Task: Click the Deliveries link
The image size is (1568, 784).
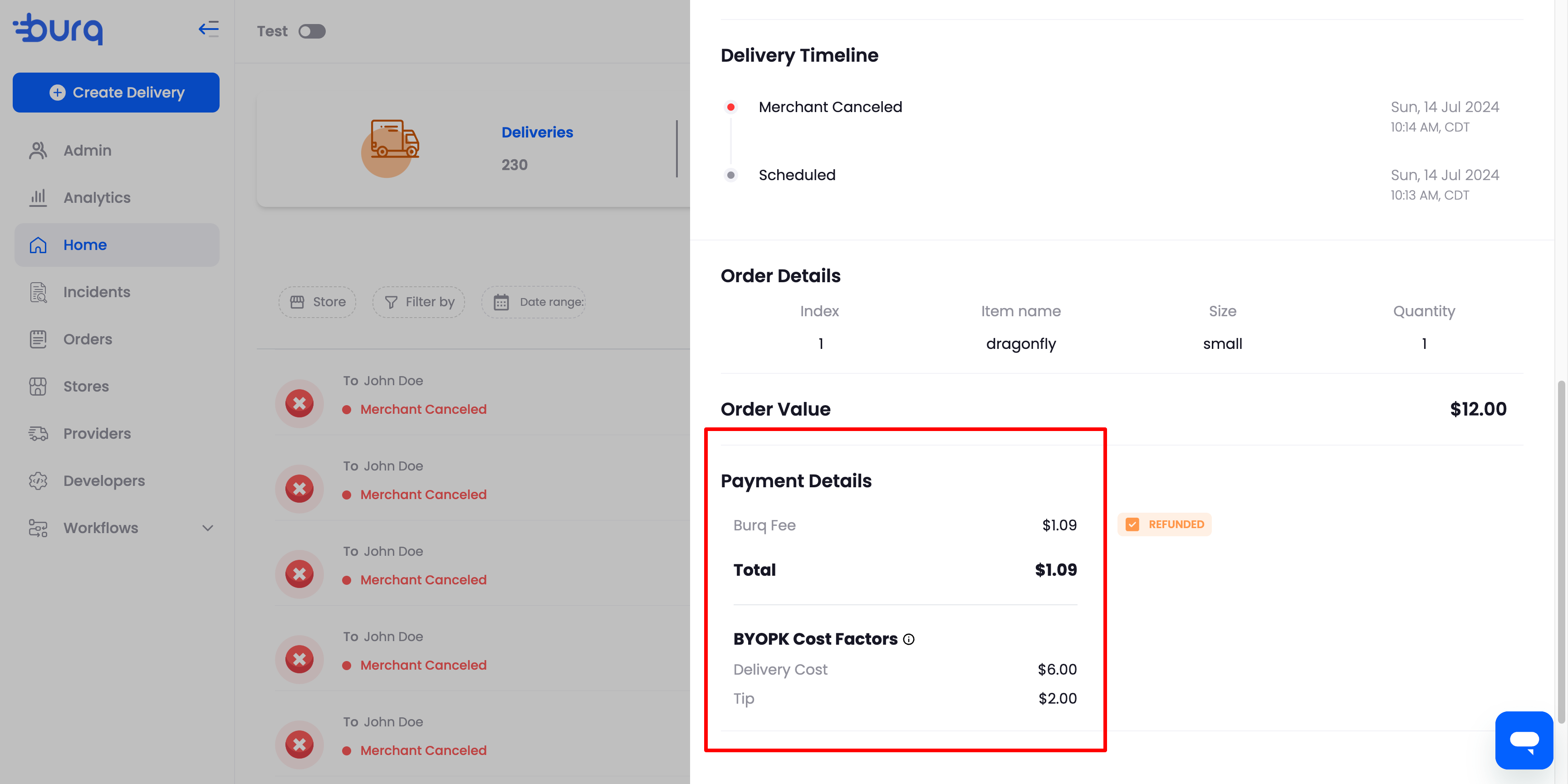Action: (537, 132)
